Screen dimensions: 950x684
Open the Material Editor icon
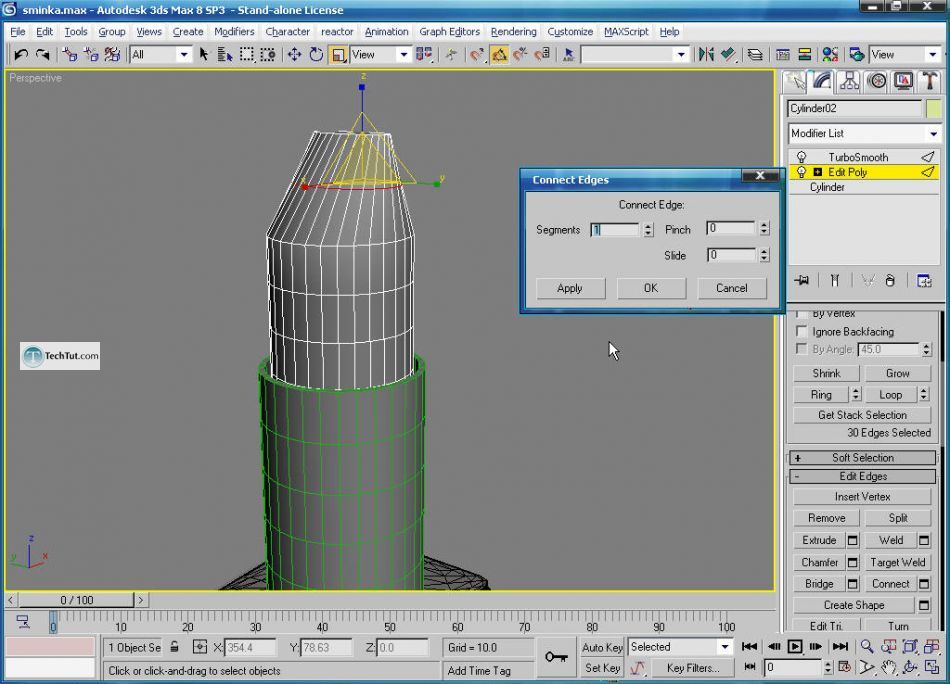[829, 55]
